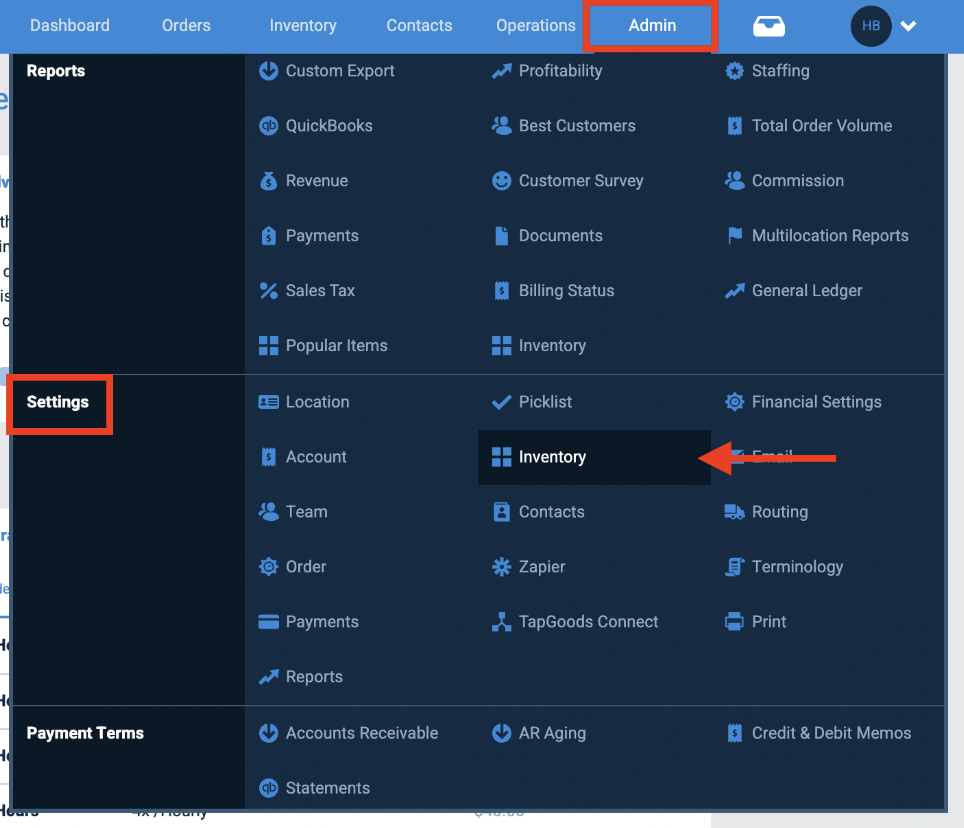The width and height of the screenshot is (964, 828).
Task: Click the Settings section heading
Action: coord(58,403)
